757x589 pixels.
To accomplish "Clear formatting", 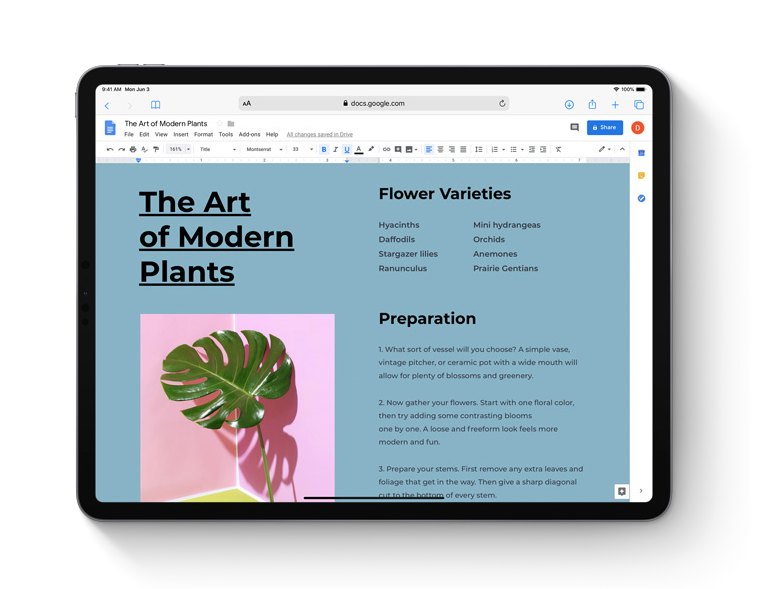I will (x=558, y=150).
